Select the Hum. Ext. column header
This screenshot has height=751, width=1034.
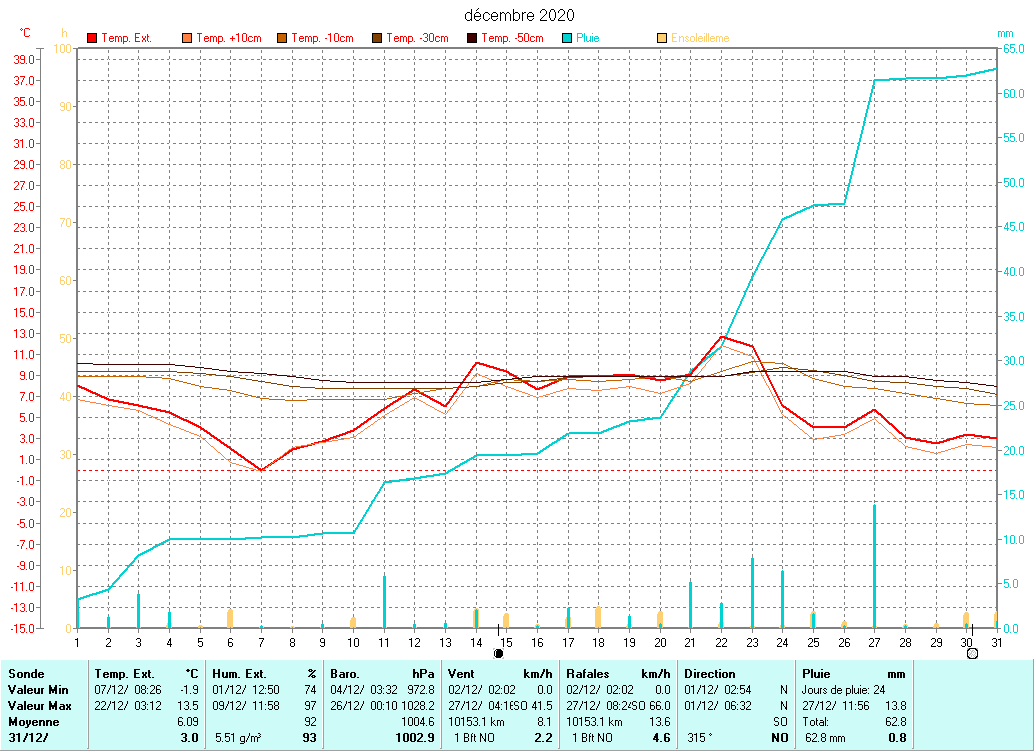(x=239, y=674)
